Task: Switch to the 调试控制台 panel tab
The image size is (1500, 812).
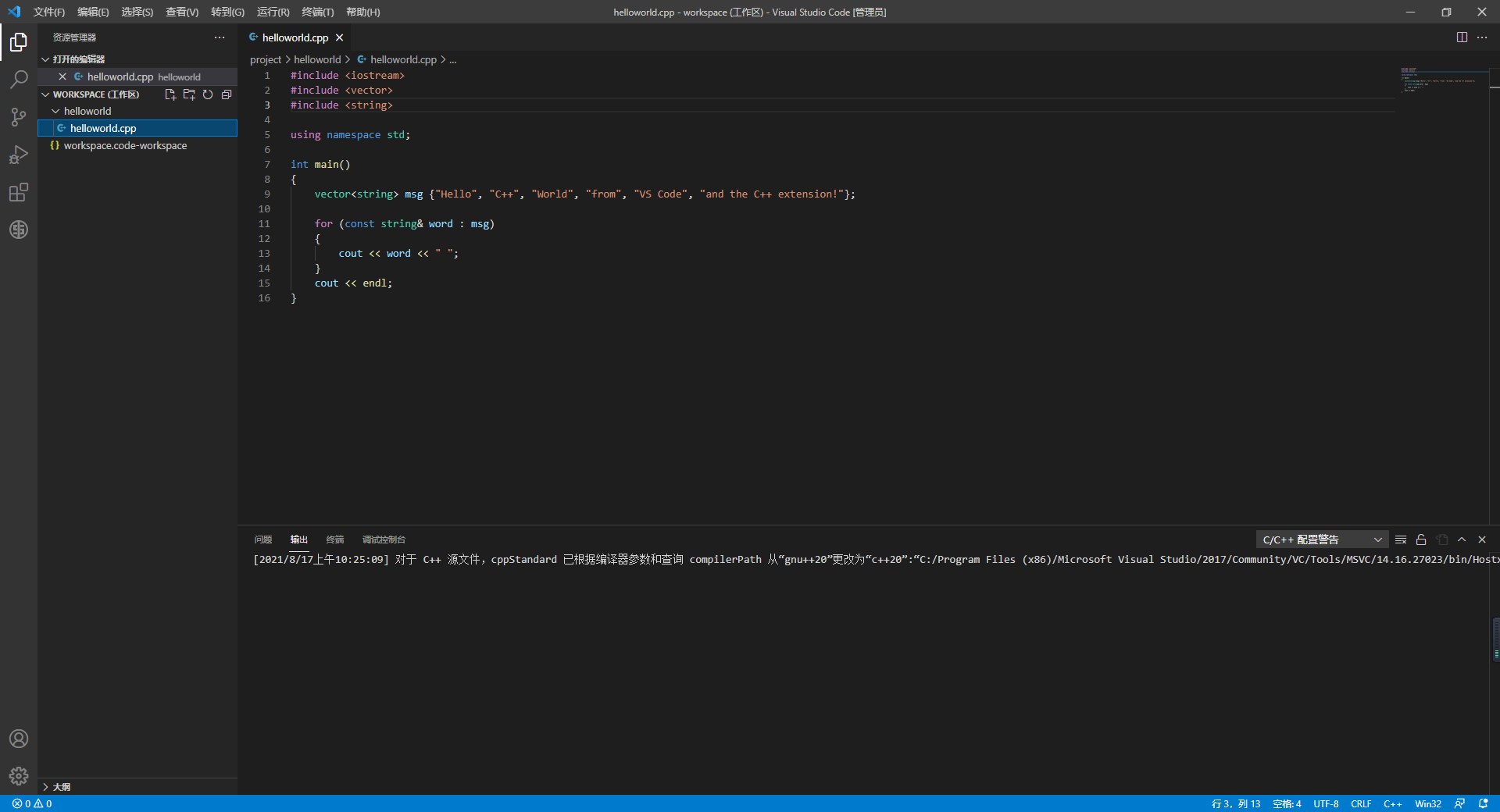Action: point(384,540)
